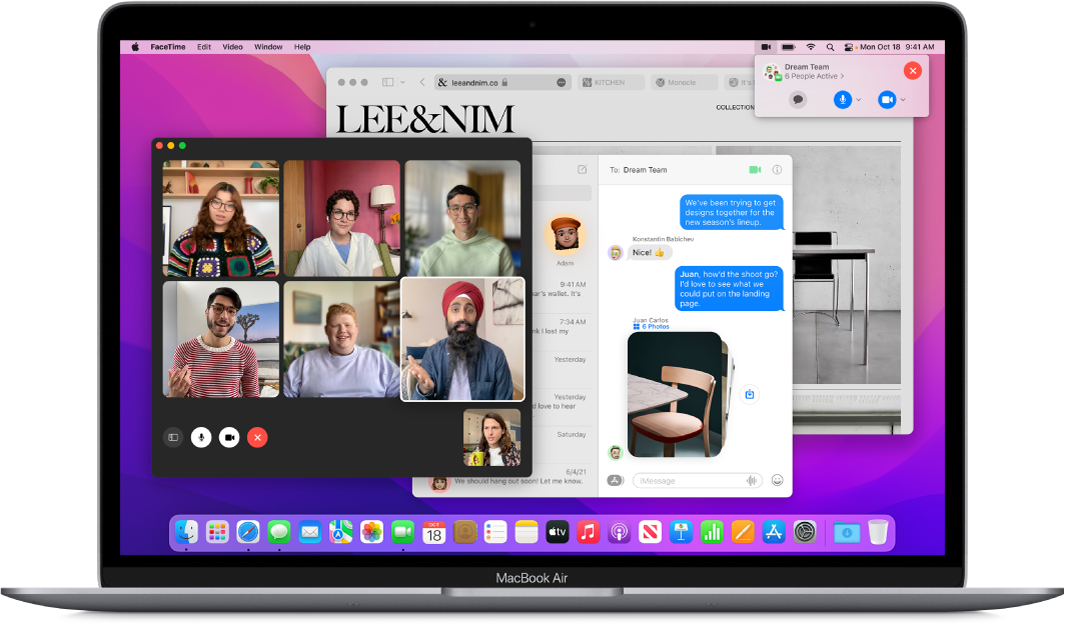The height and width of the screenshot is (626, 1068).
Task: Go back in Safari
Action: click(422, 82)
